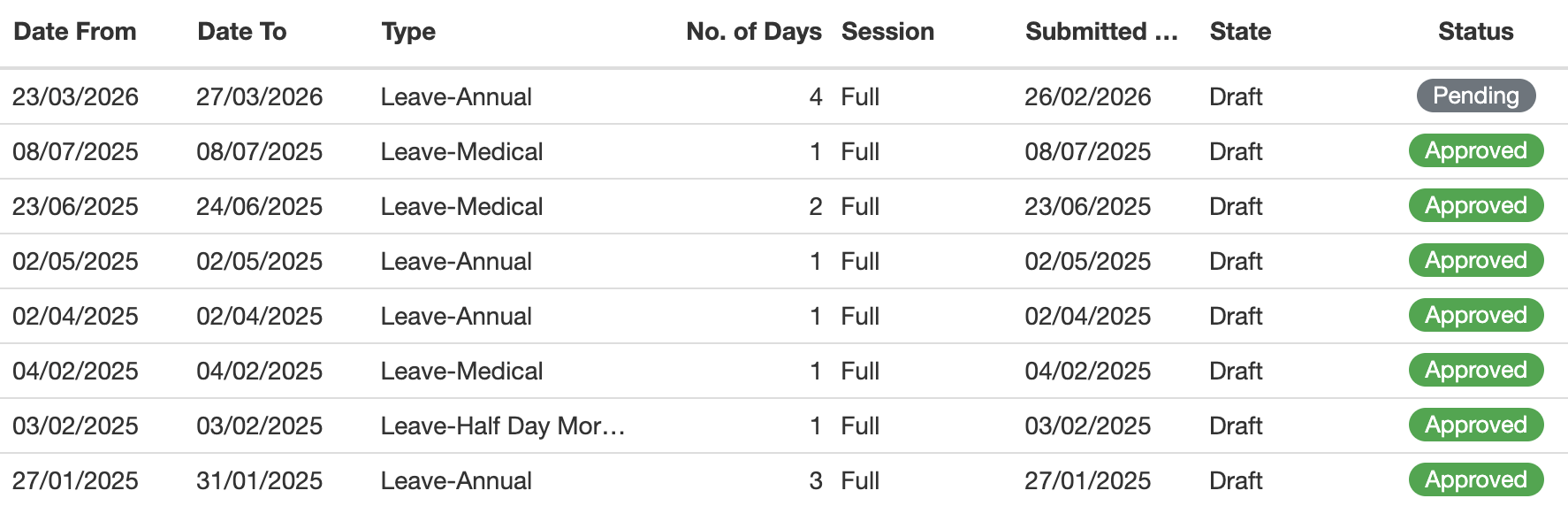Click the Status column header
Image resolution: width=1568 pixels, height=529 pixels.
pos(1475,32)
